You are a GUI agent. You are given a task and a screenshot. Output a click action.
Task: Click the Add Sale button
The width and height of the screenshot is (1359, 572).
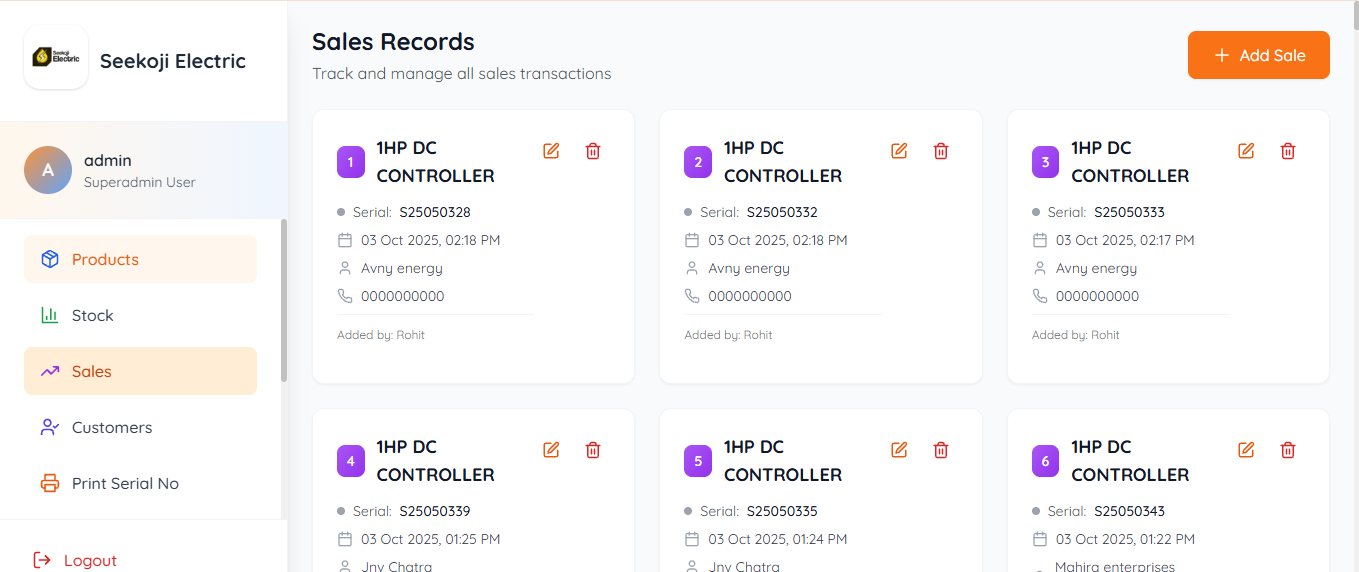(x=1259, y=55)
